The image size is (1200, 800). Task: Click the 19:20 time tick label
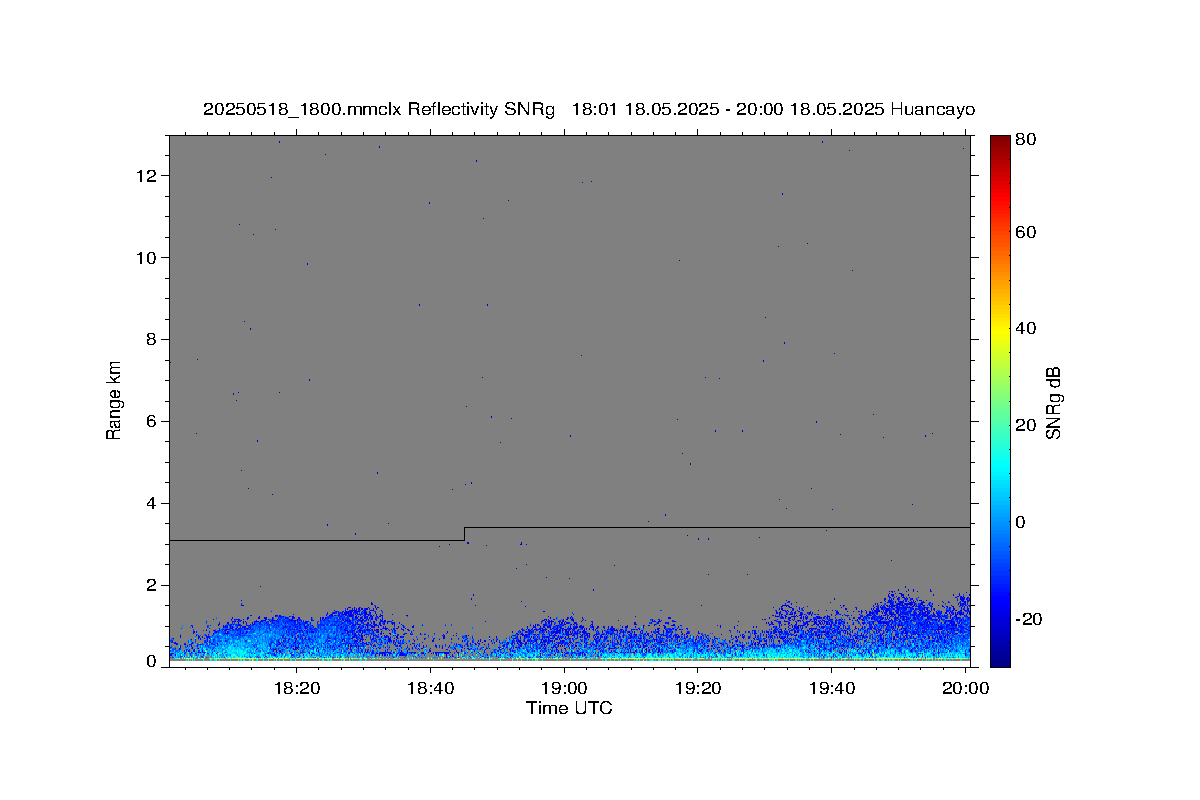698,688
